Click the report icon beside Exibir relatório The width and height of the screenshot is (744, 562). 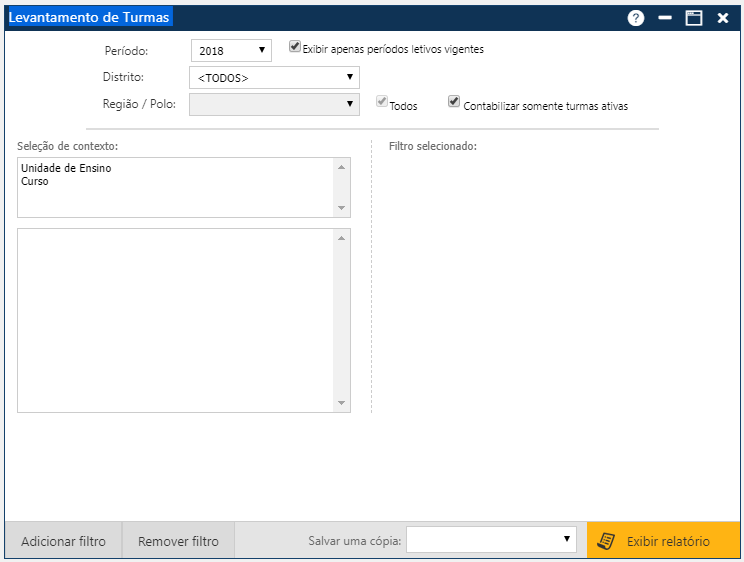click(605, 541)
